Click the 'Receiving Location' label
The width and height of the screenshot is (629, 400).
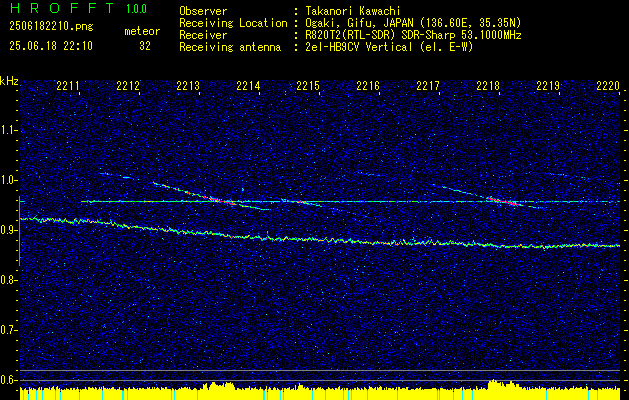[x=233, y=23]
